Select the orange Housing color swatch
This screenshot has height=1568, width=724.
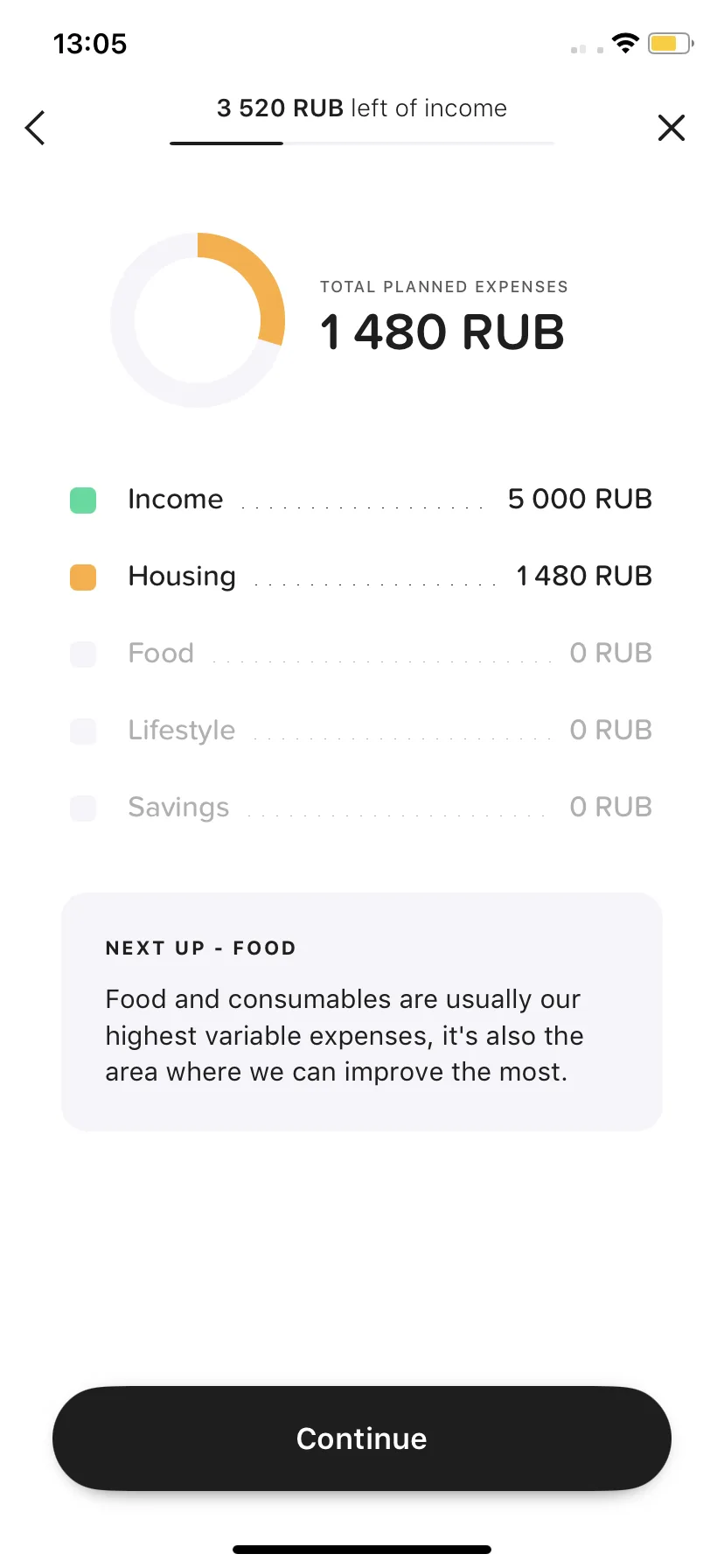[x=83, y=577]
